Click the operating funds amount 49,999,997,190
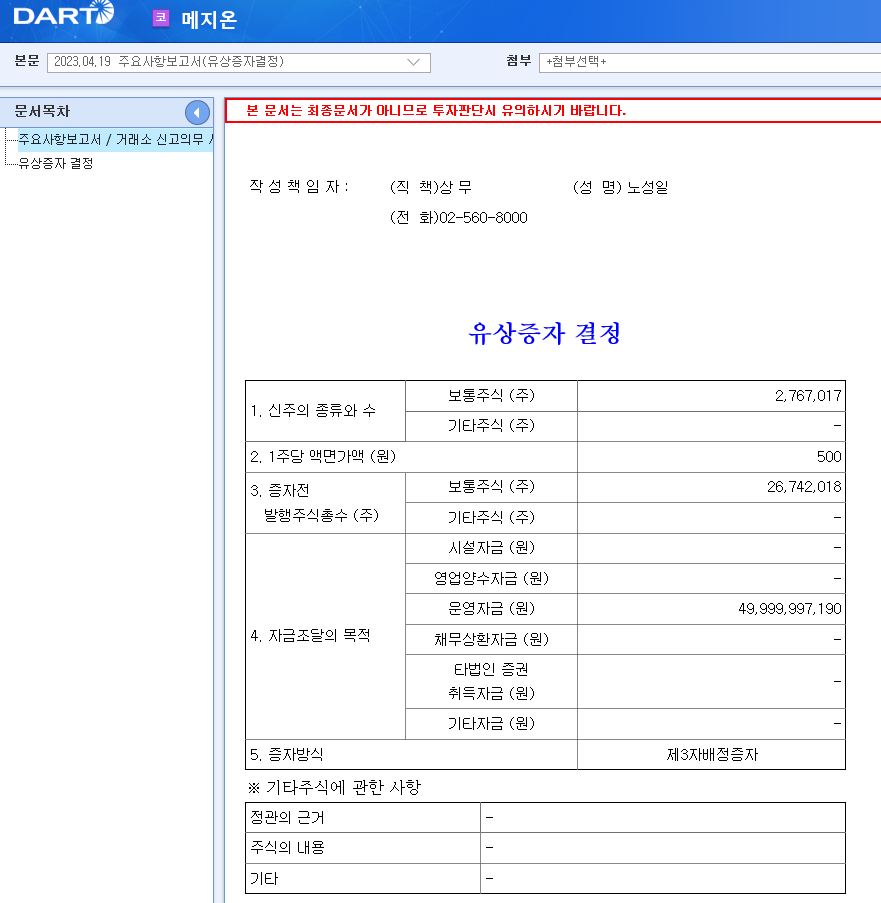 [789, 609]
